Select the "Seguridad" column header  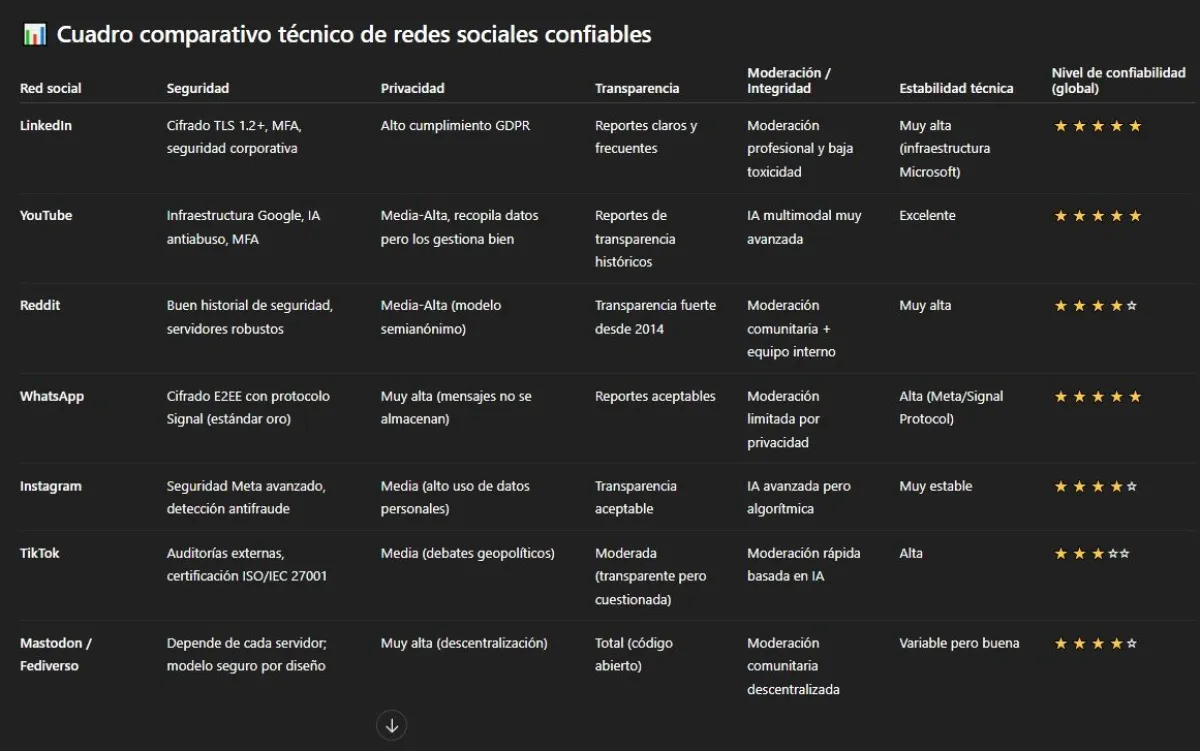point(198,88)
